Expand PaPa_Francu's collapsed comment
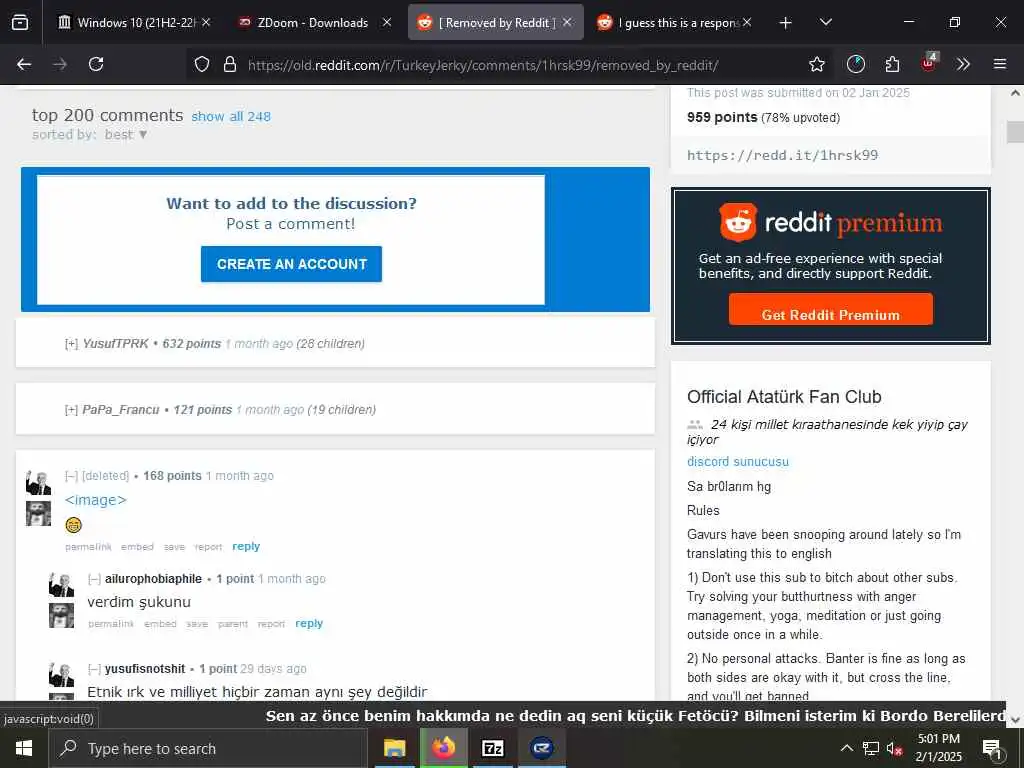Viewport: 1024px width, 768px height. pos(71,409)
